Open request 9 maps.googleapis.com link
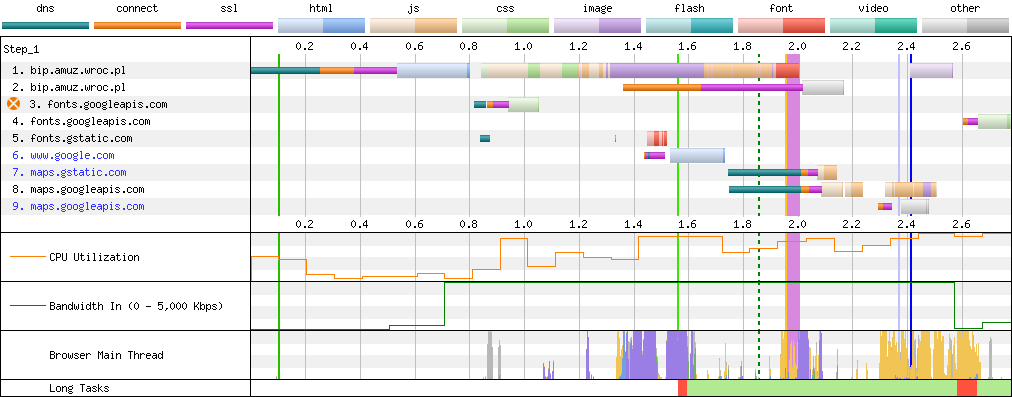This screenshot has width=1012, height=397. [87, 207]
